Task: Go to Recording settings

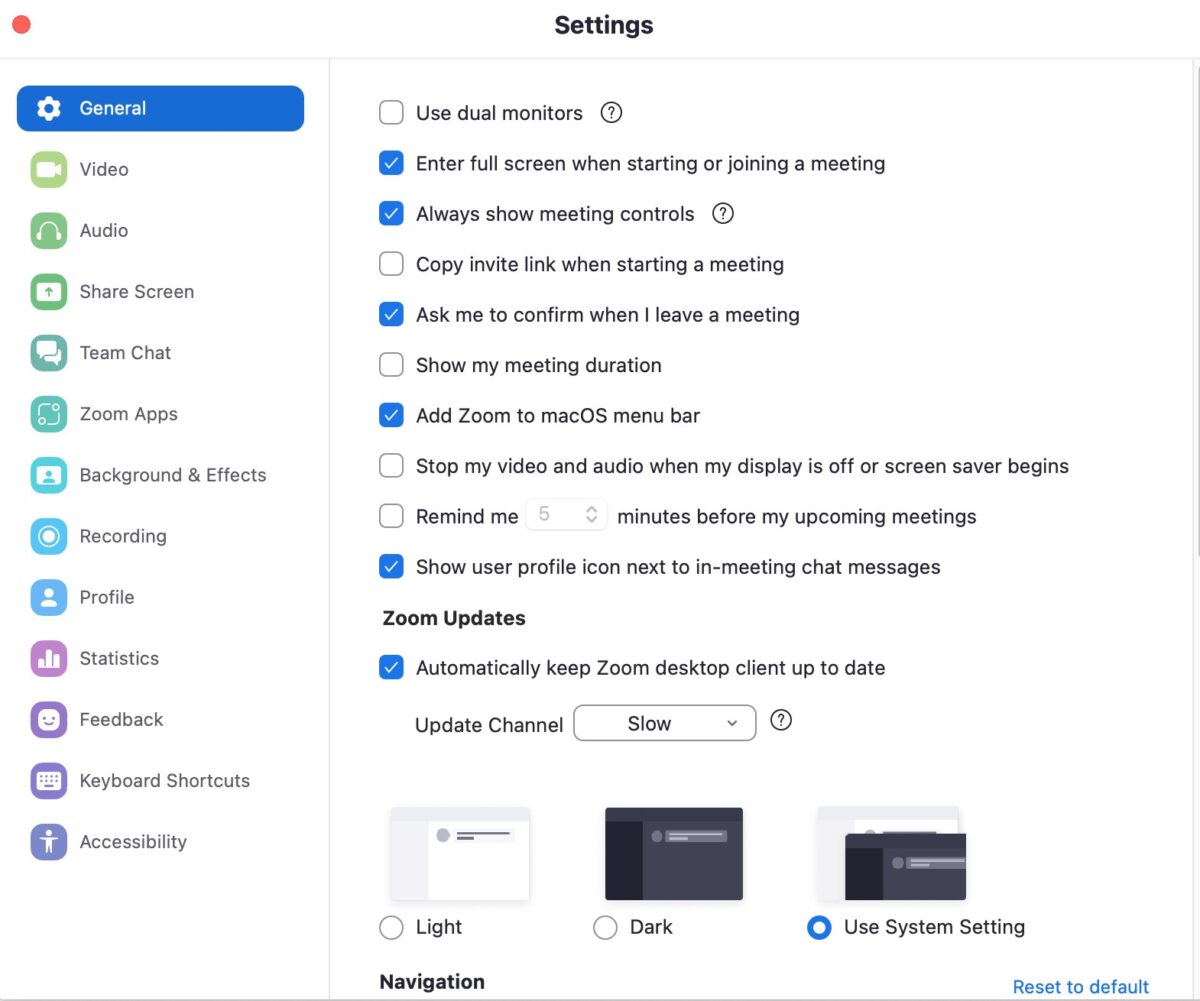Action: (160, 536)
